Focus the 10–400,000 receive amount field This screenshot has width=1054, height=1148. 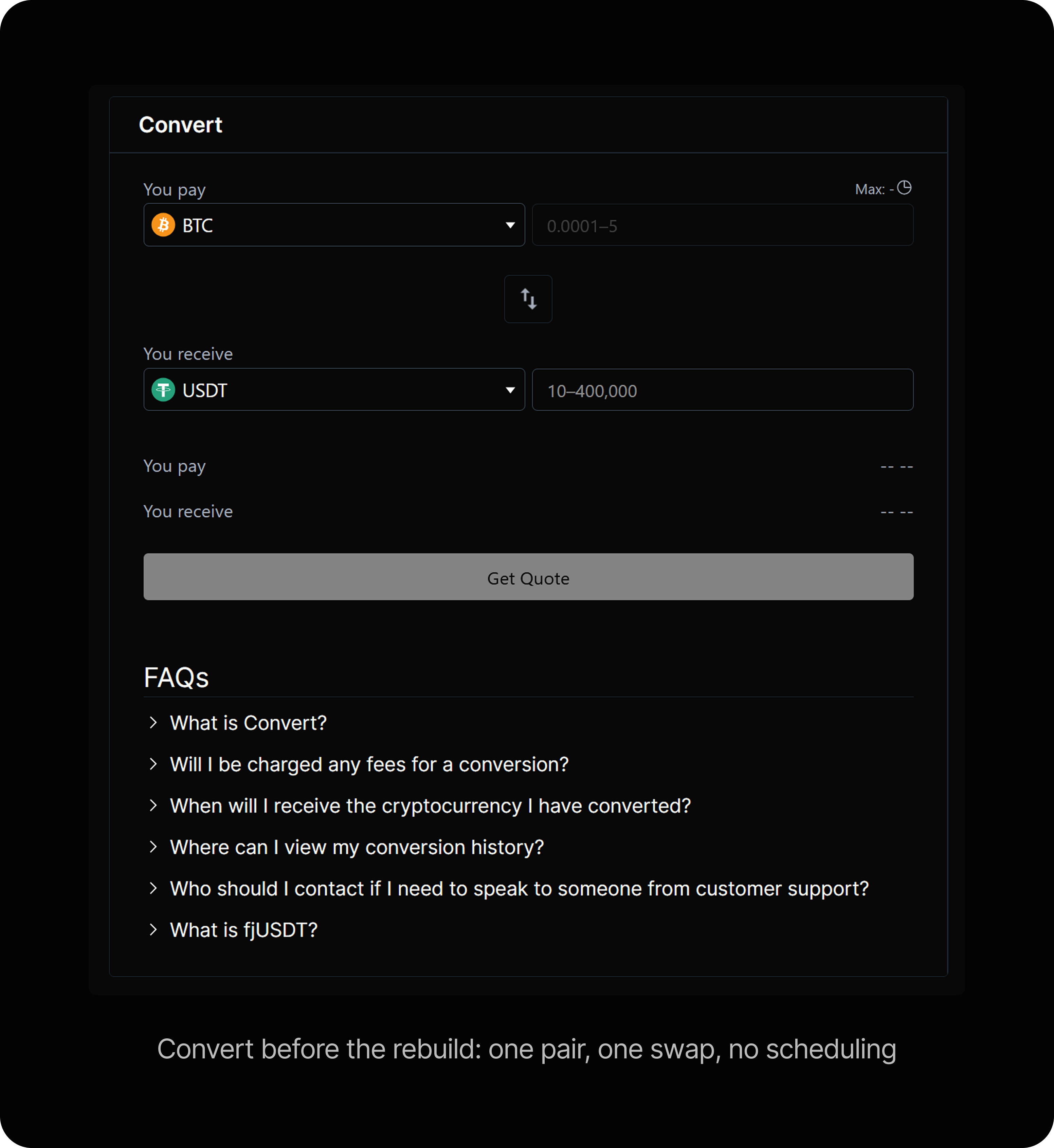(723, 390)
